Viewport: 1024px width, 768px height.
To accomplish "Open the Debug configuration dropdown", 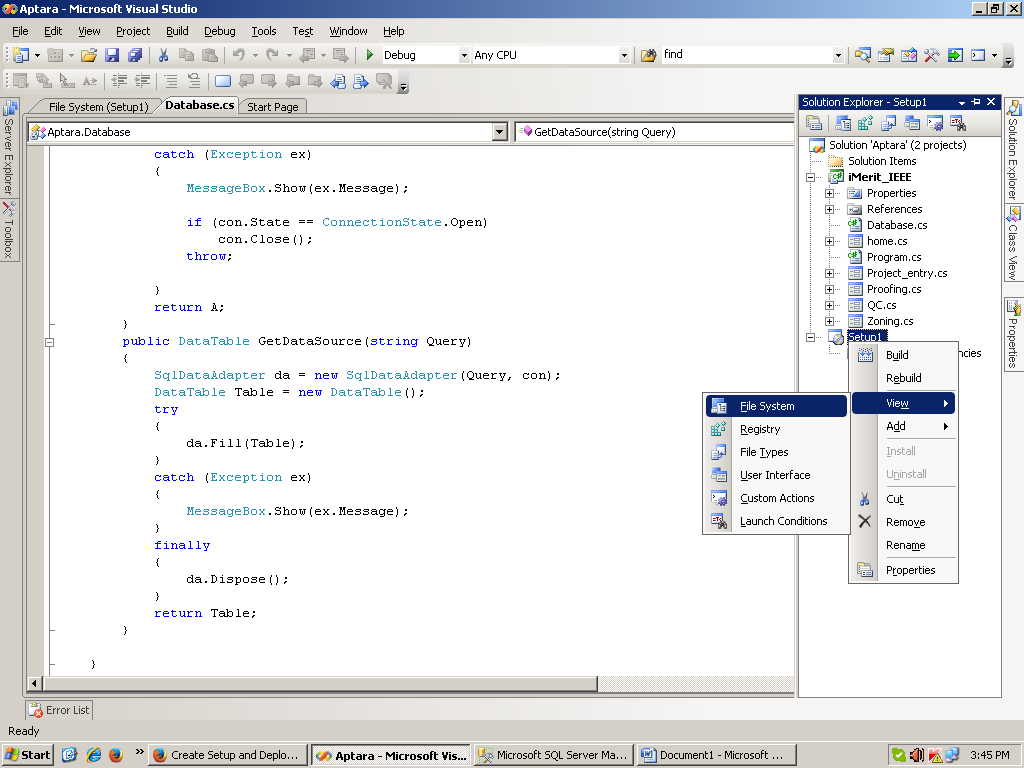I will coord(464,56).
